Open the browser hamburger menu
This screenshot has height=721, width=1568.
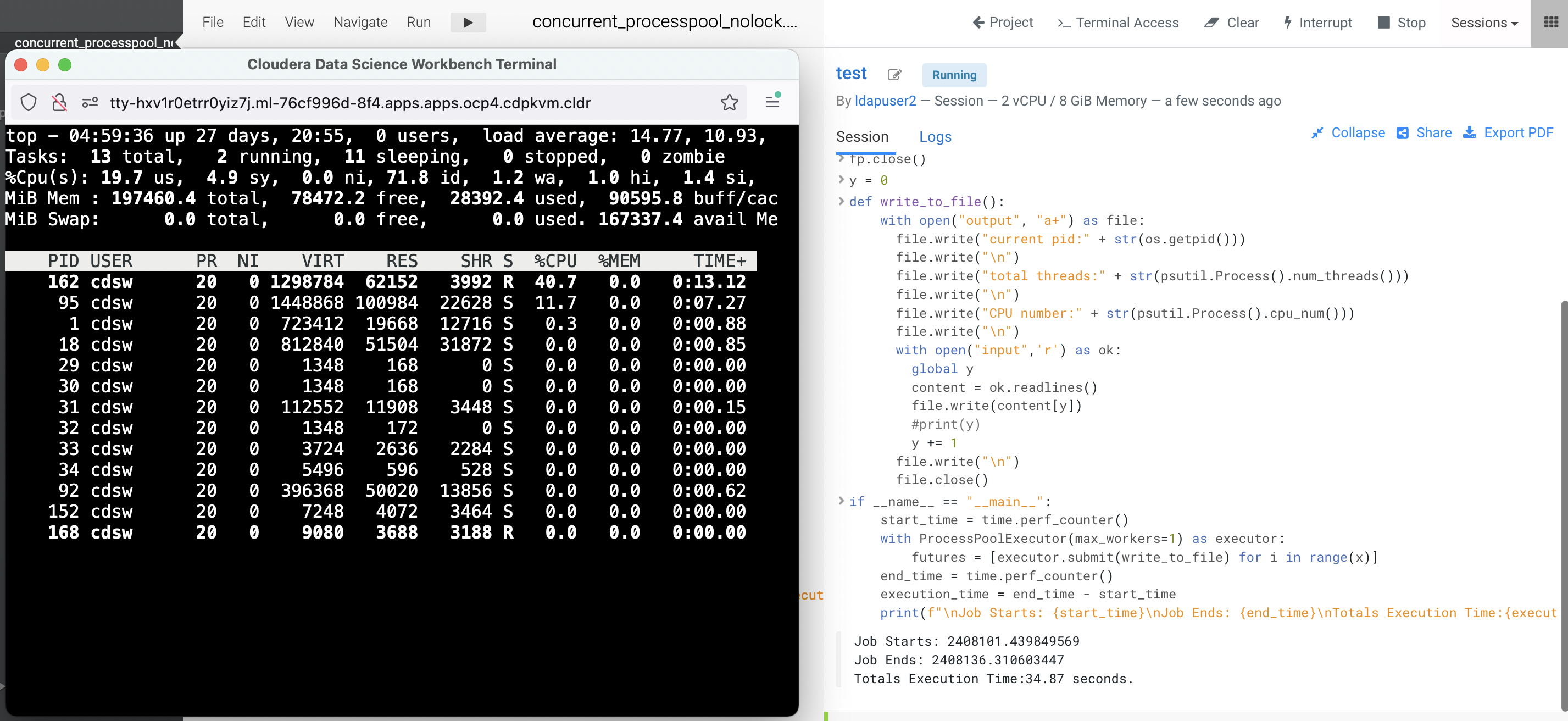[772, 101]
